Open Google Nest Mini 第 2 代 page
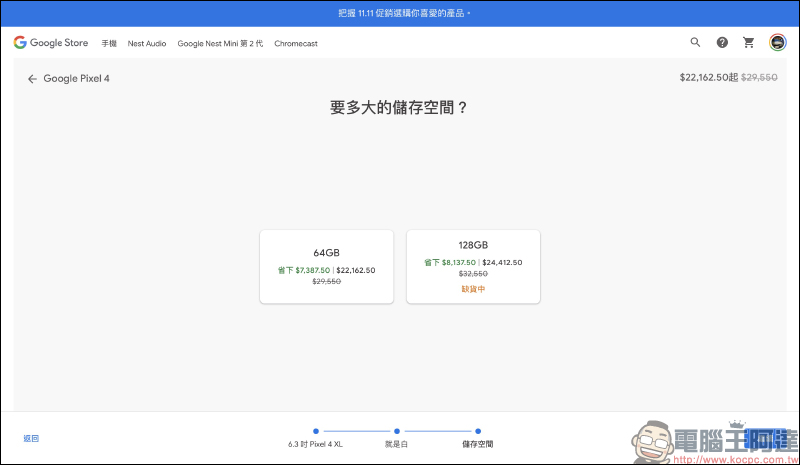Image resolution: width=800 pixels, height=465 pixels. click(220, 44)
